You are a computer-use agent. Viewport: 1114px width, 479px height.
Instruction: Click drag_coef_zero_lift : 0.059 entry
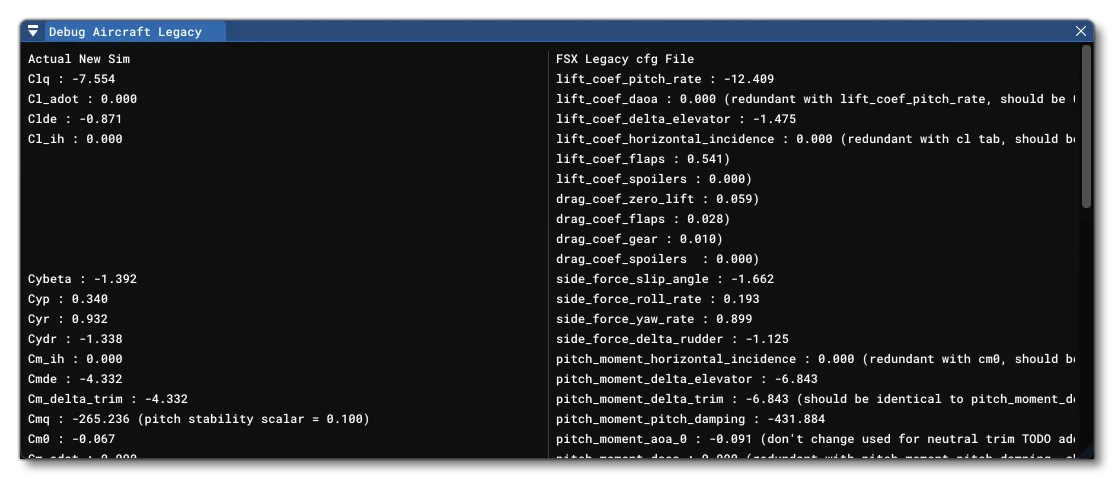658,198
